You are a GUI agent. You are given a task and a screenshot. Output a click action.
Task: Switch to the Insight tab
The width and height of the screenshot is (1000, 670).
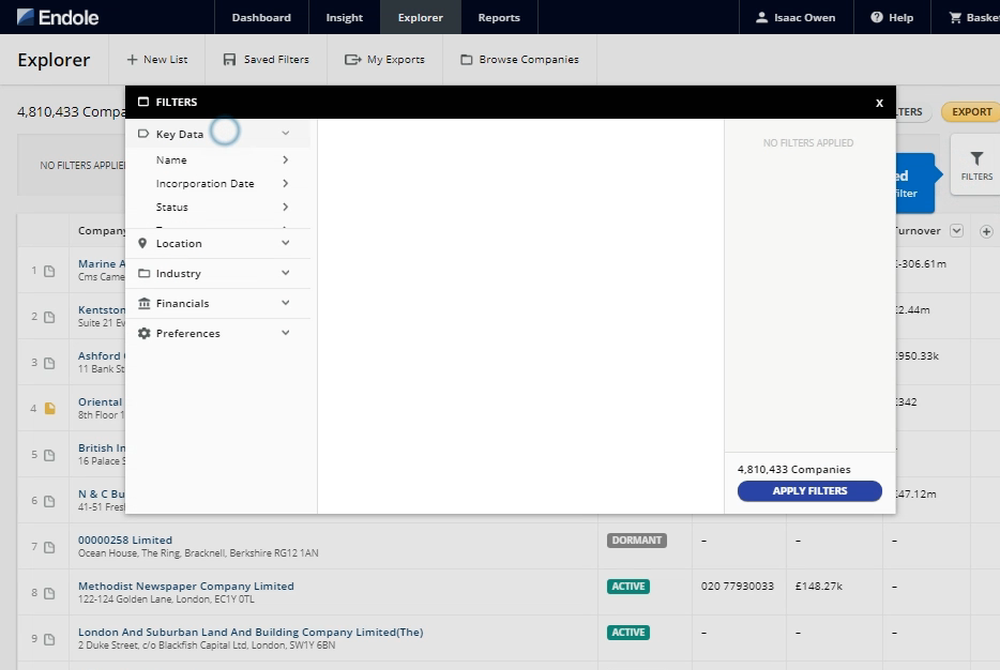point(344,17)
